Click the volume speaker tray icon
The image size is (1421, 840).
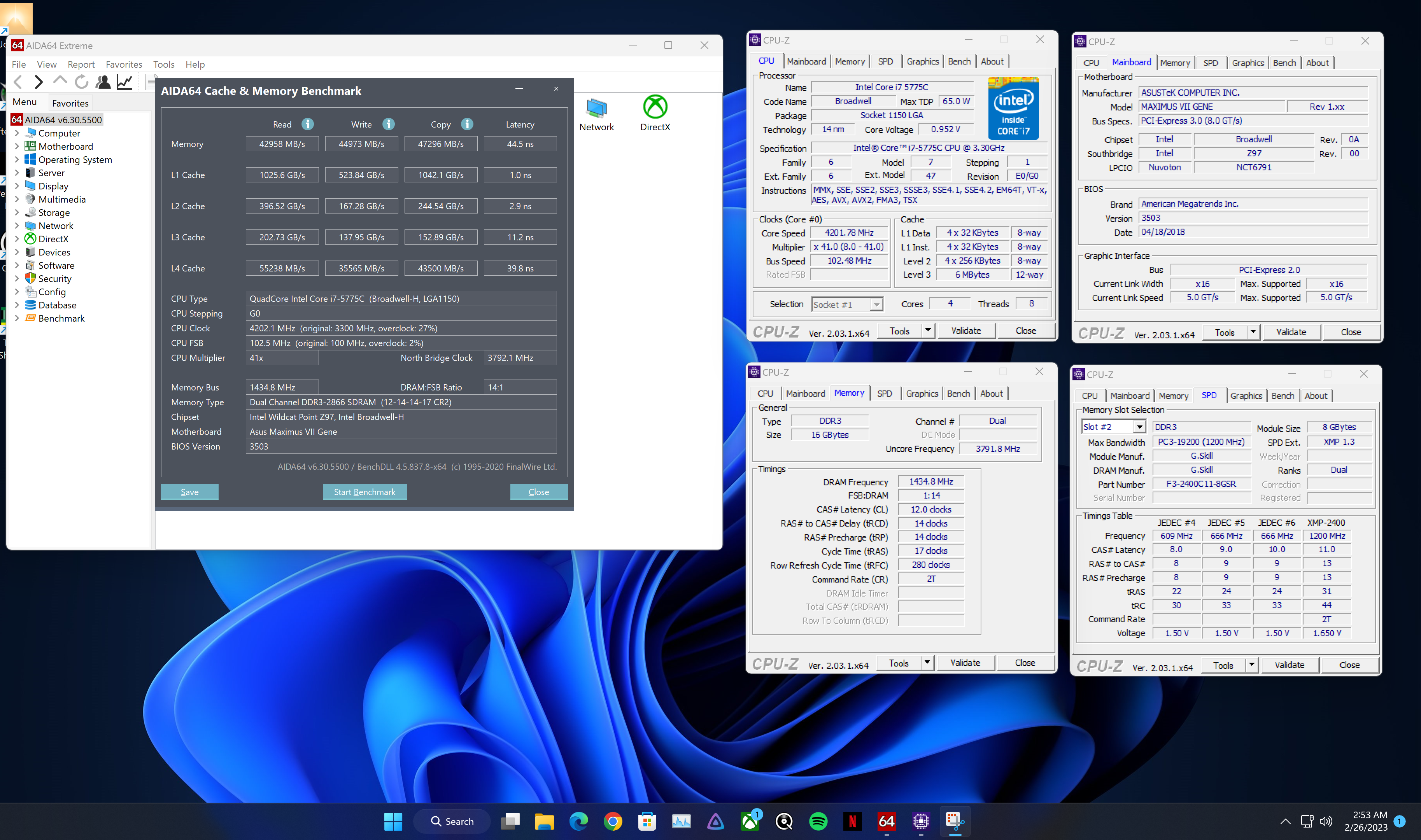pyautogui.click(x=1325, y=821)
